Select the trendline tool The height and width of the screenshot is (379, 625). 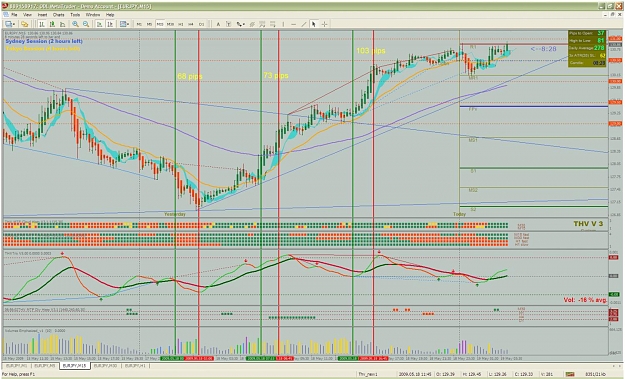[304, 24]
